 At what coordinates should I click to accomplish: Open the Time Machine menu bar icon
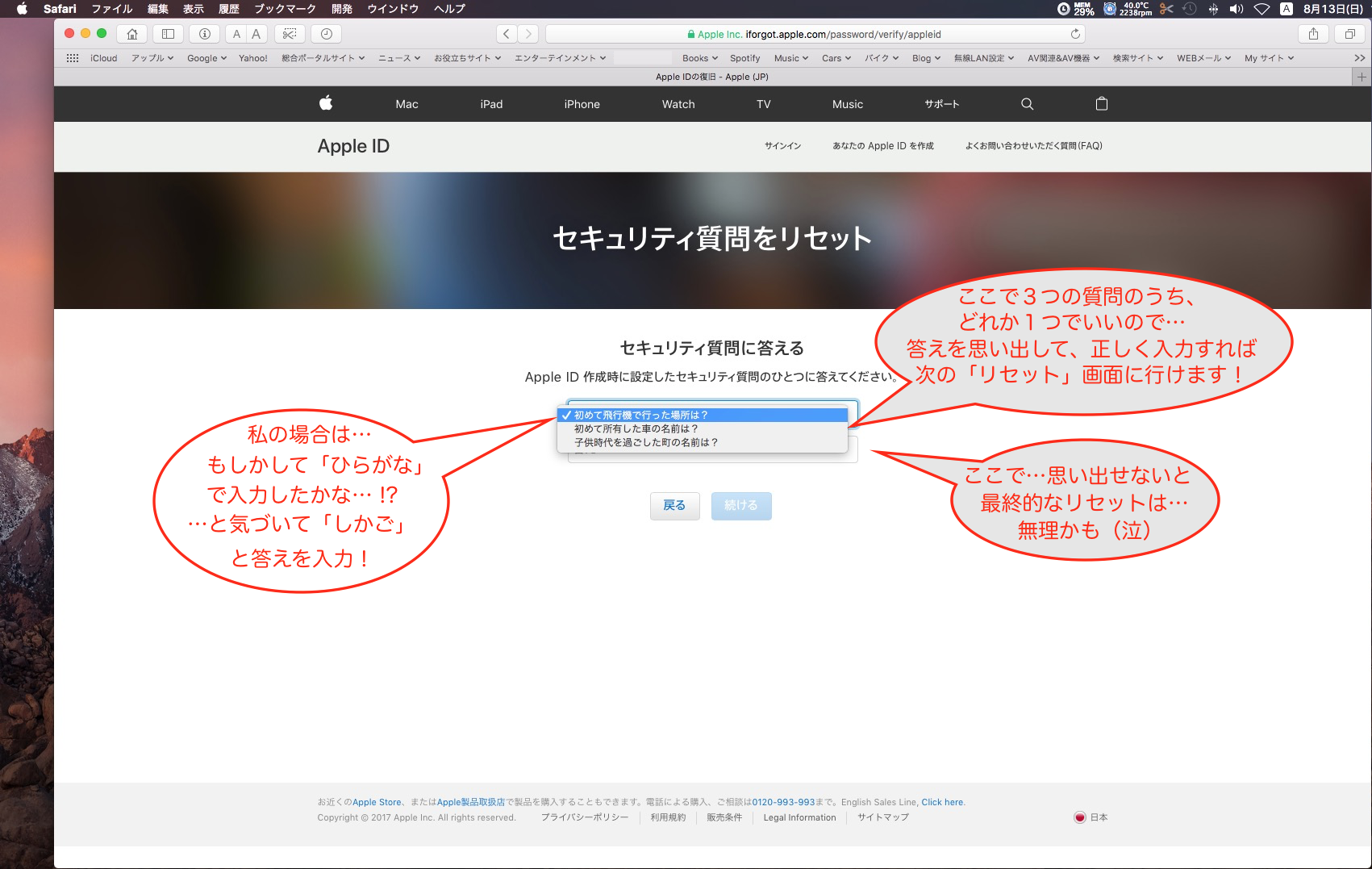[x=1190, y=9]
